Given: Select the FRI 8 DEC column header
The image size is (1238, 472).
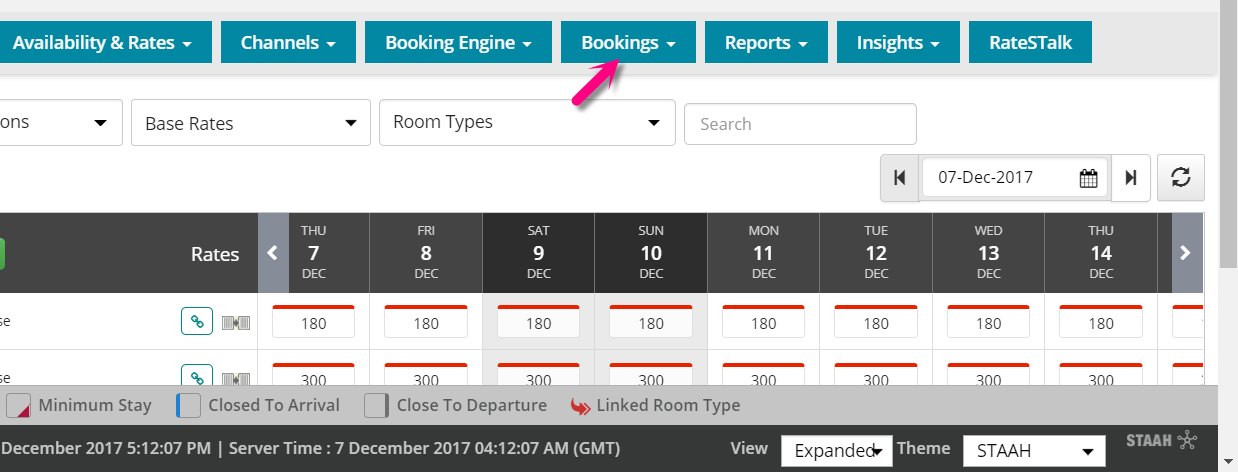Looking at the screenshot, I should [426, 253].
